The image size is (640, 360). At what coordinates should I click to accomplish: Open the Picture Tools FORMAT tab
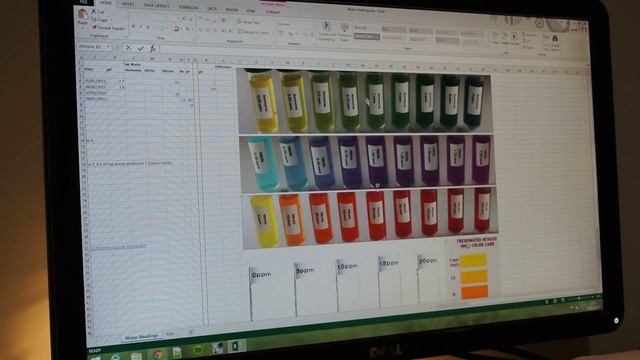coord(273,12)
